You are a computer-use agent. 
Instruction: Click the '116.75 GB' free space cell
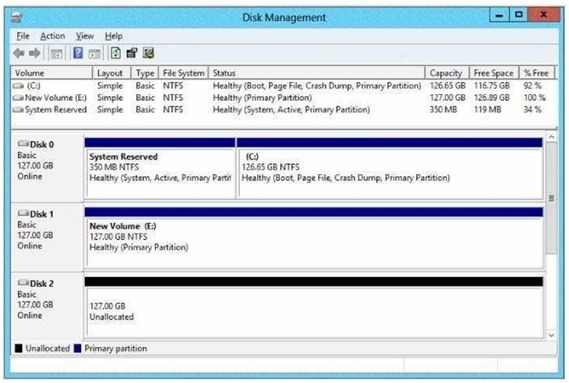coord(492,86)
